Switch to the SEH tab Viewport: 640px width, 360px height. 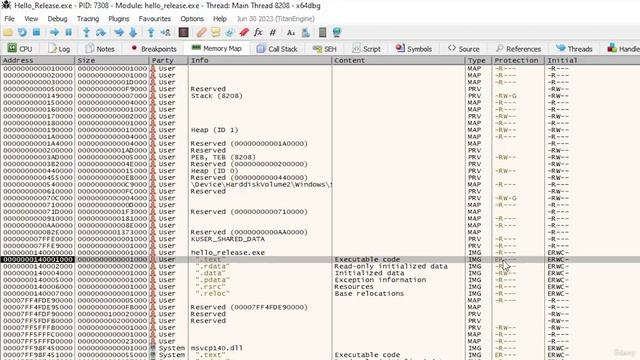tap(325, 49)
